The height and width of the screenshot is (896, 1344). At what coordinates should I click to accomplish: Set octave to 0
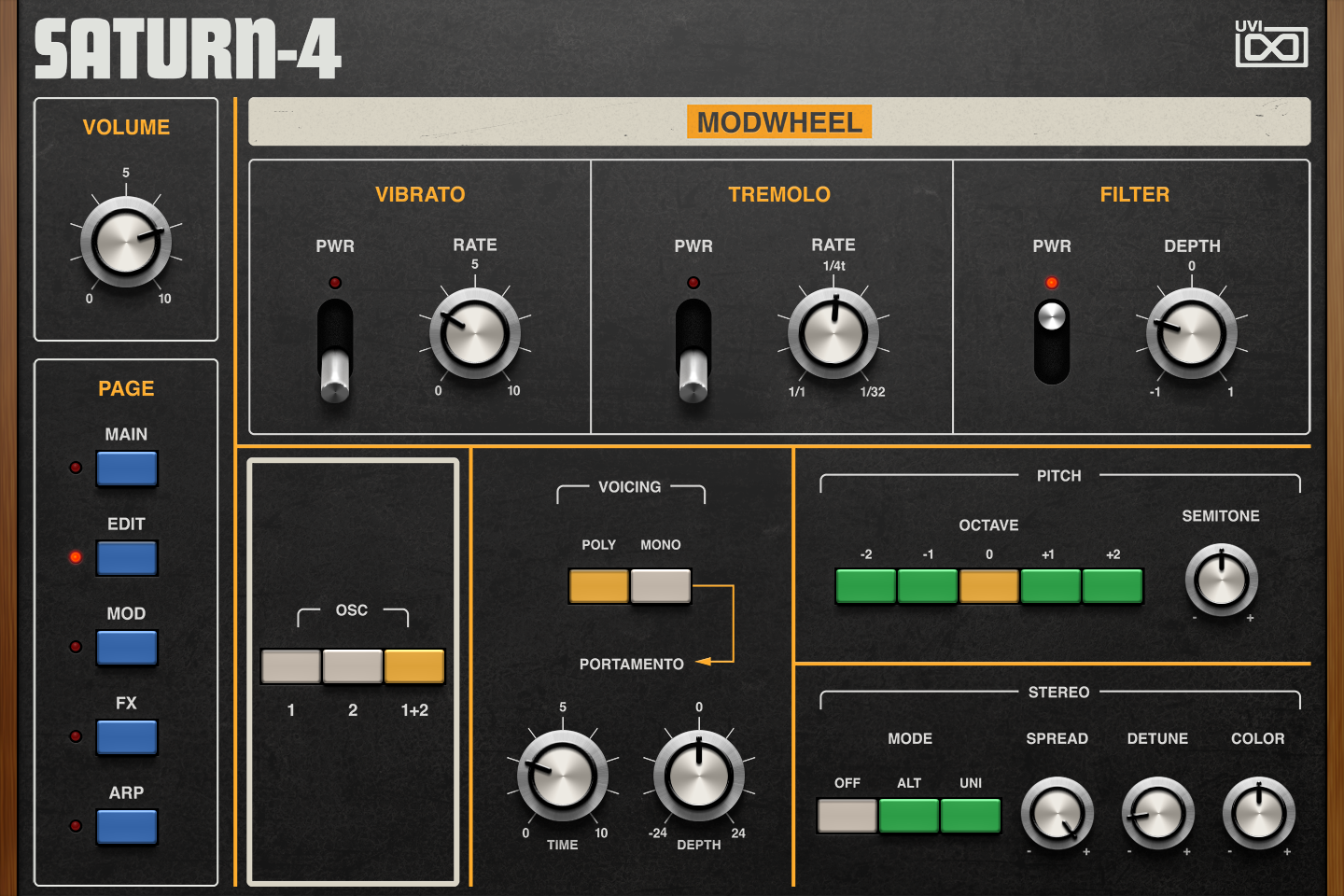(989, 586)
